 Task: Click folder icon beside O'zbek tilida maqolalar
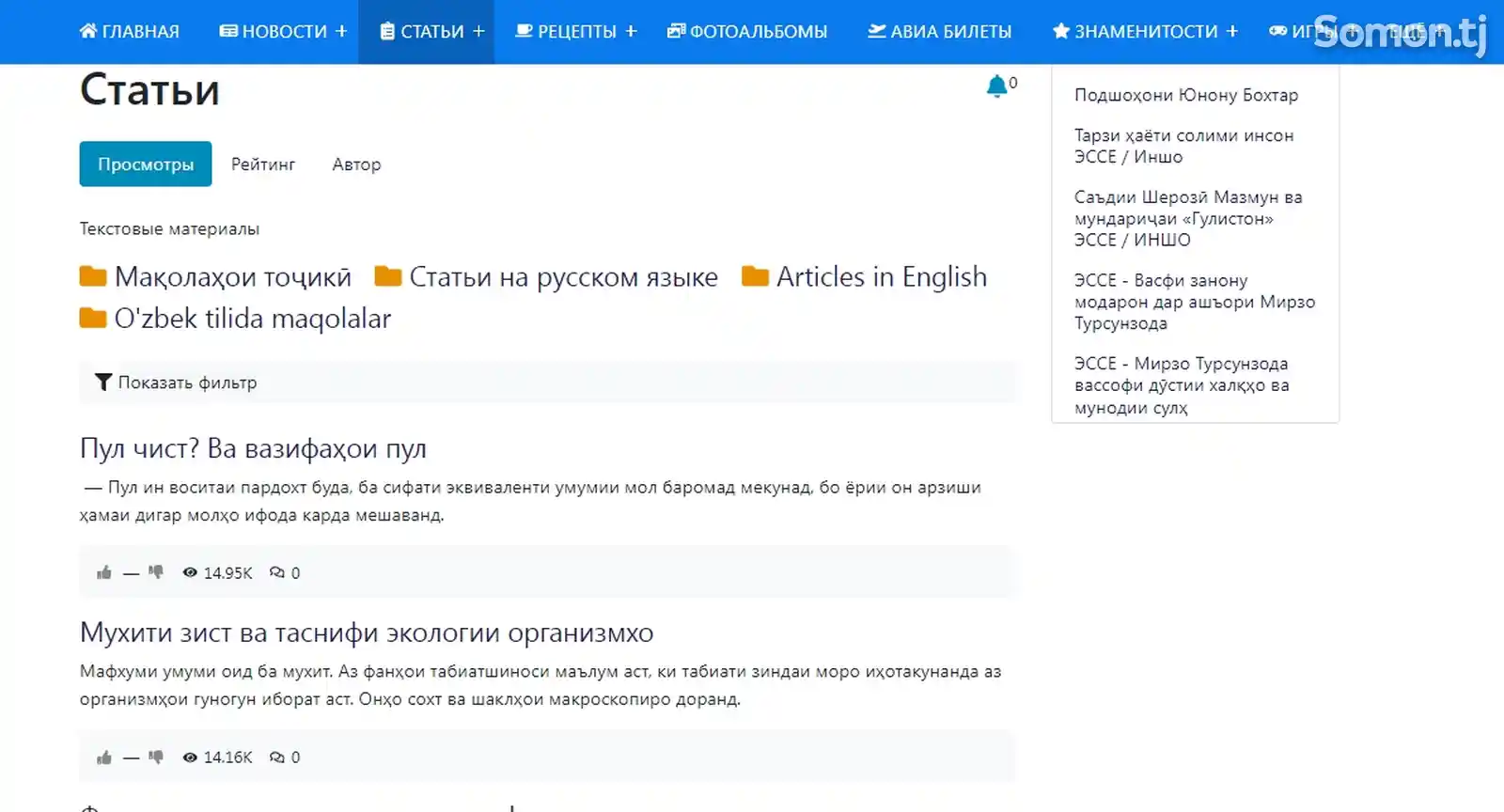[x=93, y=318]
